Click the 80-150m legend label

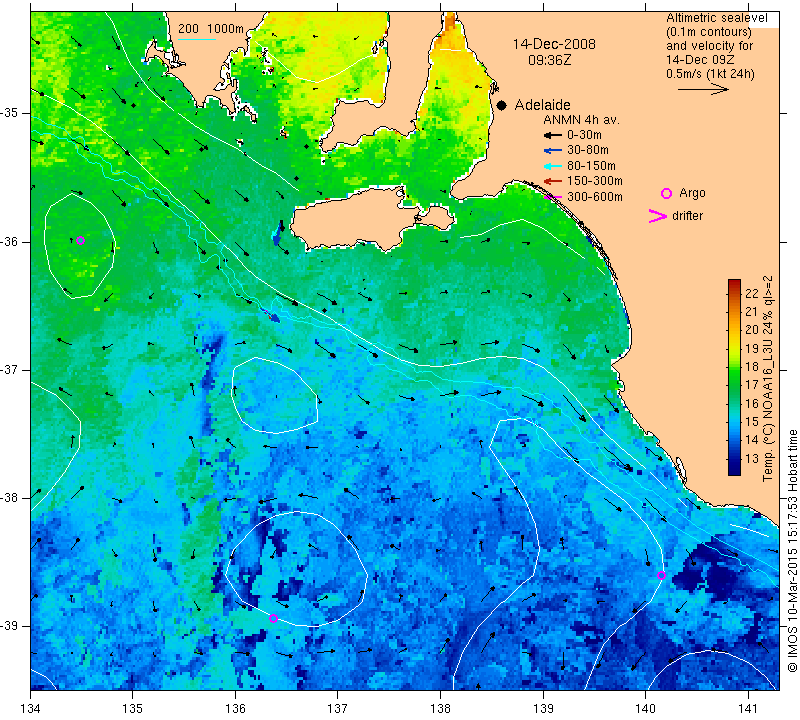pyautogui.click(x=591, y=166)
